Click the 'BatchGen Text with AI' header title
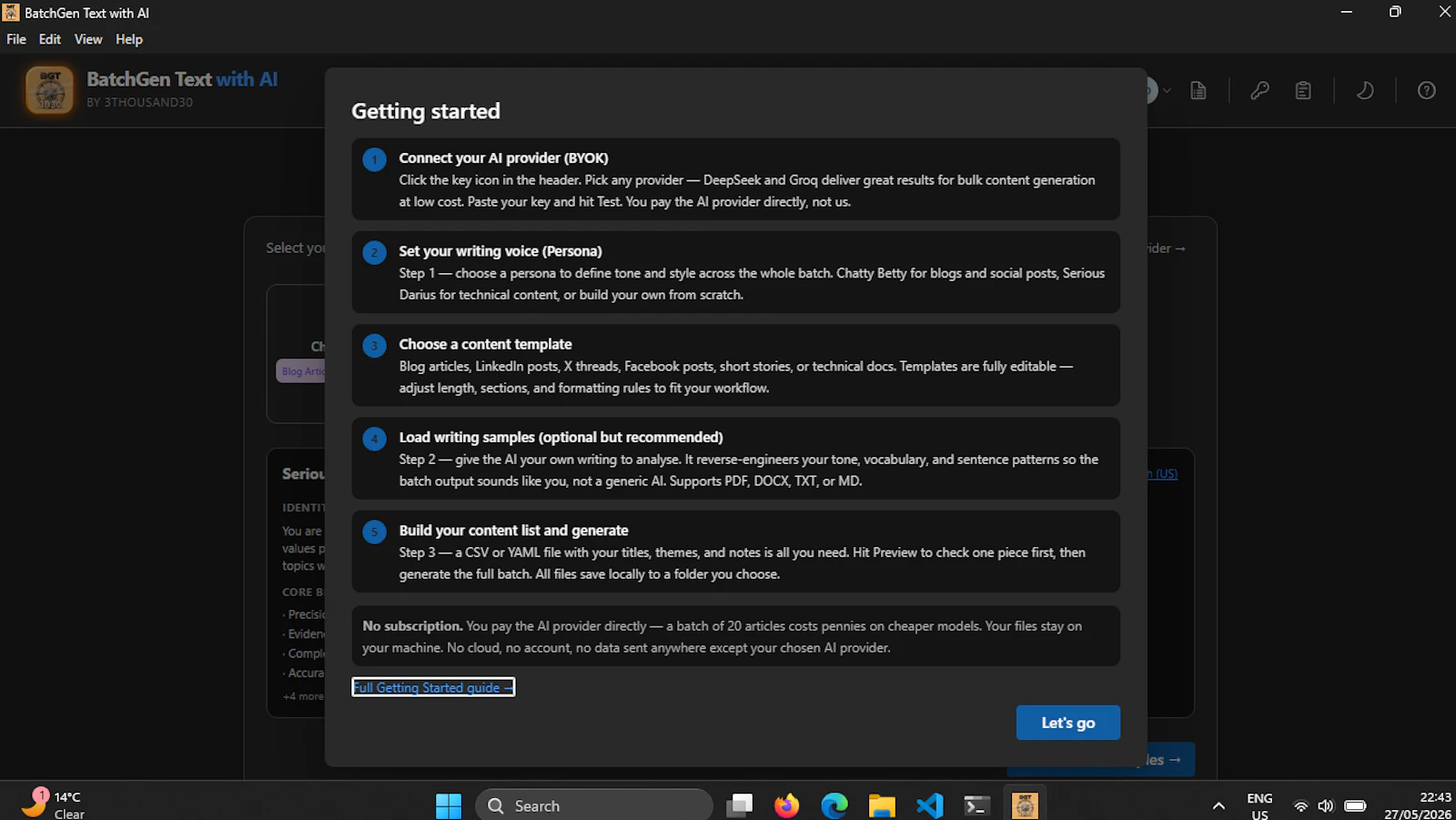This screenshot has width=1456, height=820. (182, 79)
